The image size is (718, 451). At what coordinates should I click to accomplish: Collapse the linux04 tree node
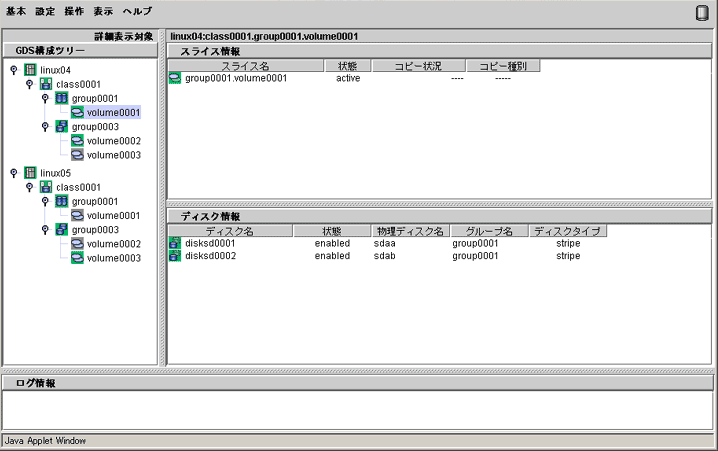14,70
